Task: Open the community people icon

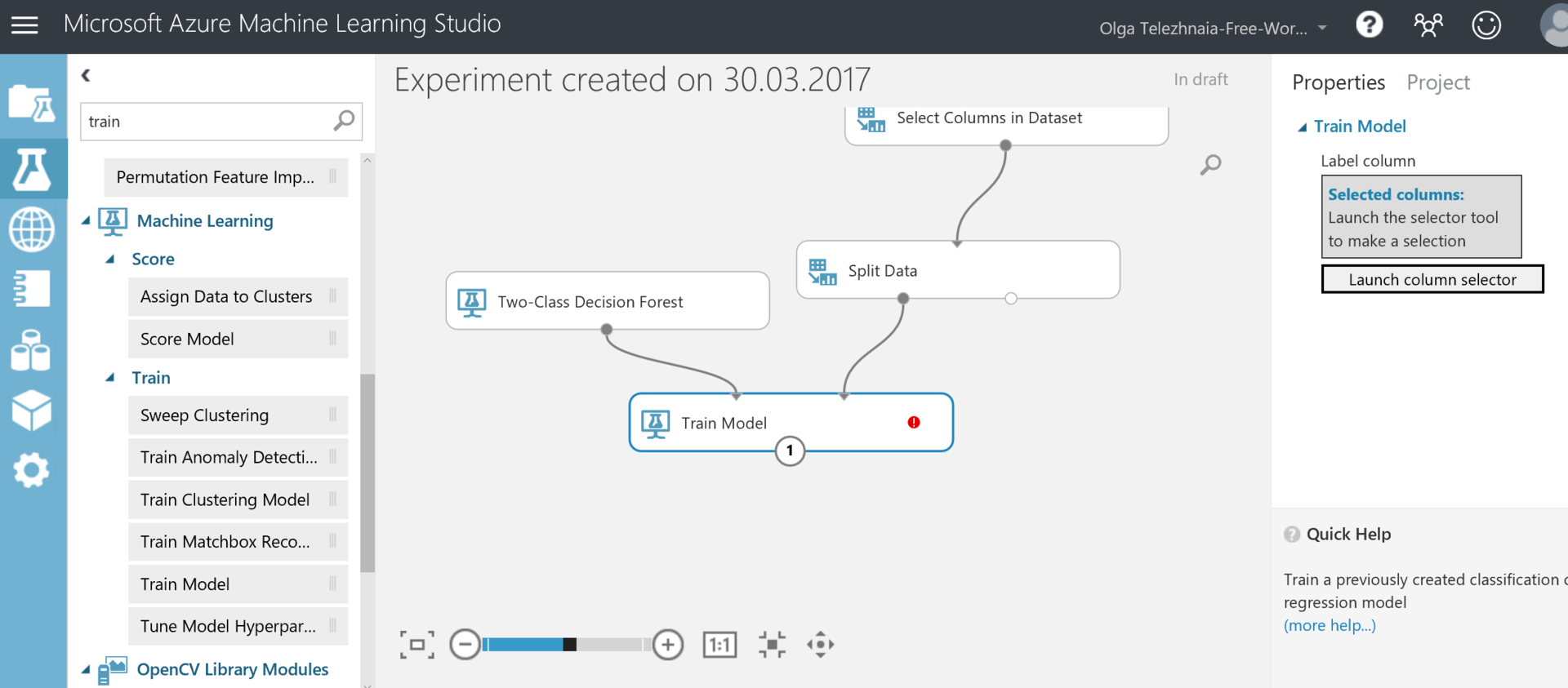Action: click(x=1428, y=25)
